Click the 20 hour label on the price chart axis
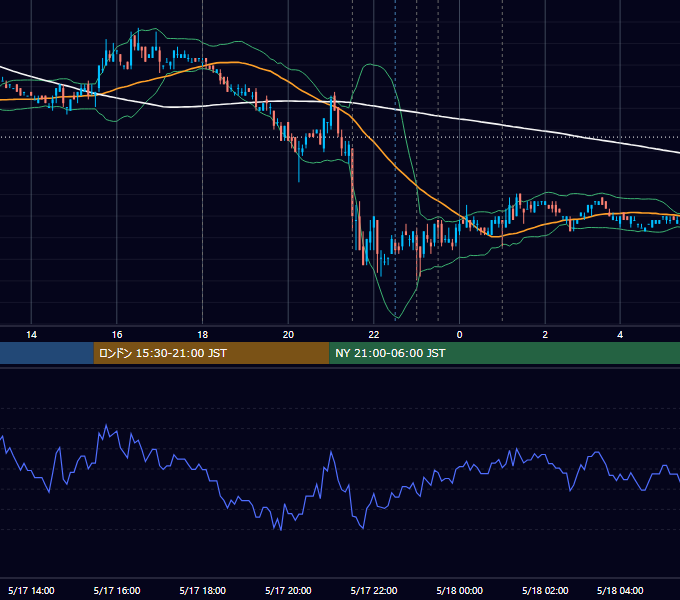This screenshot has width=680, height=600. [x=288, y=335]
